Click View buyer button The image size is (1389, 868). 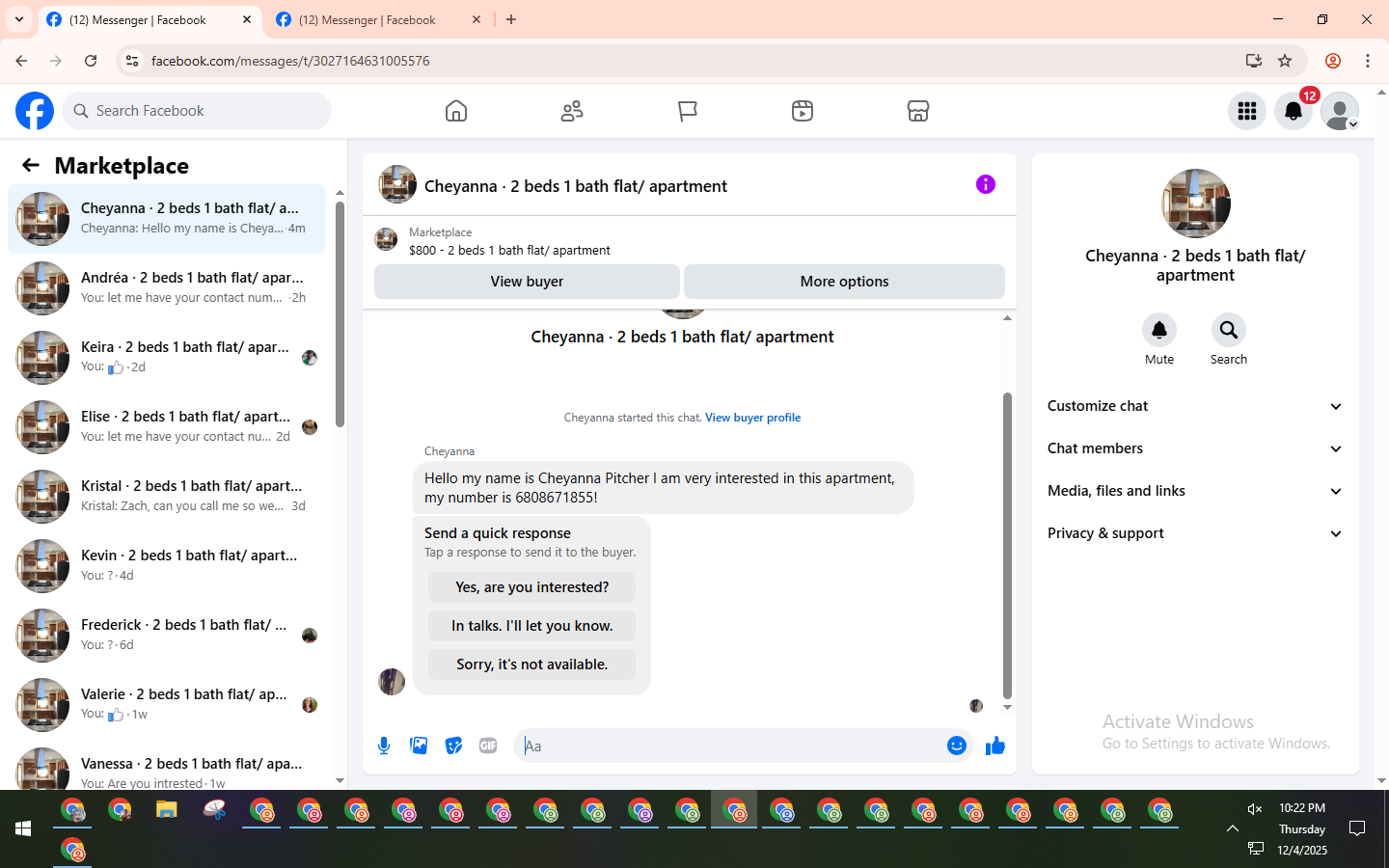527,282
